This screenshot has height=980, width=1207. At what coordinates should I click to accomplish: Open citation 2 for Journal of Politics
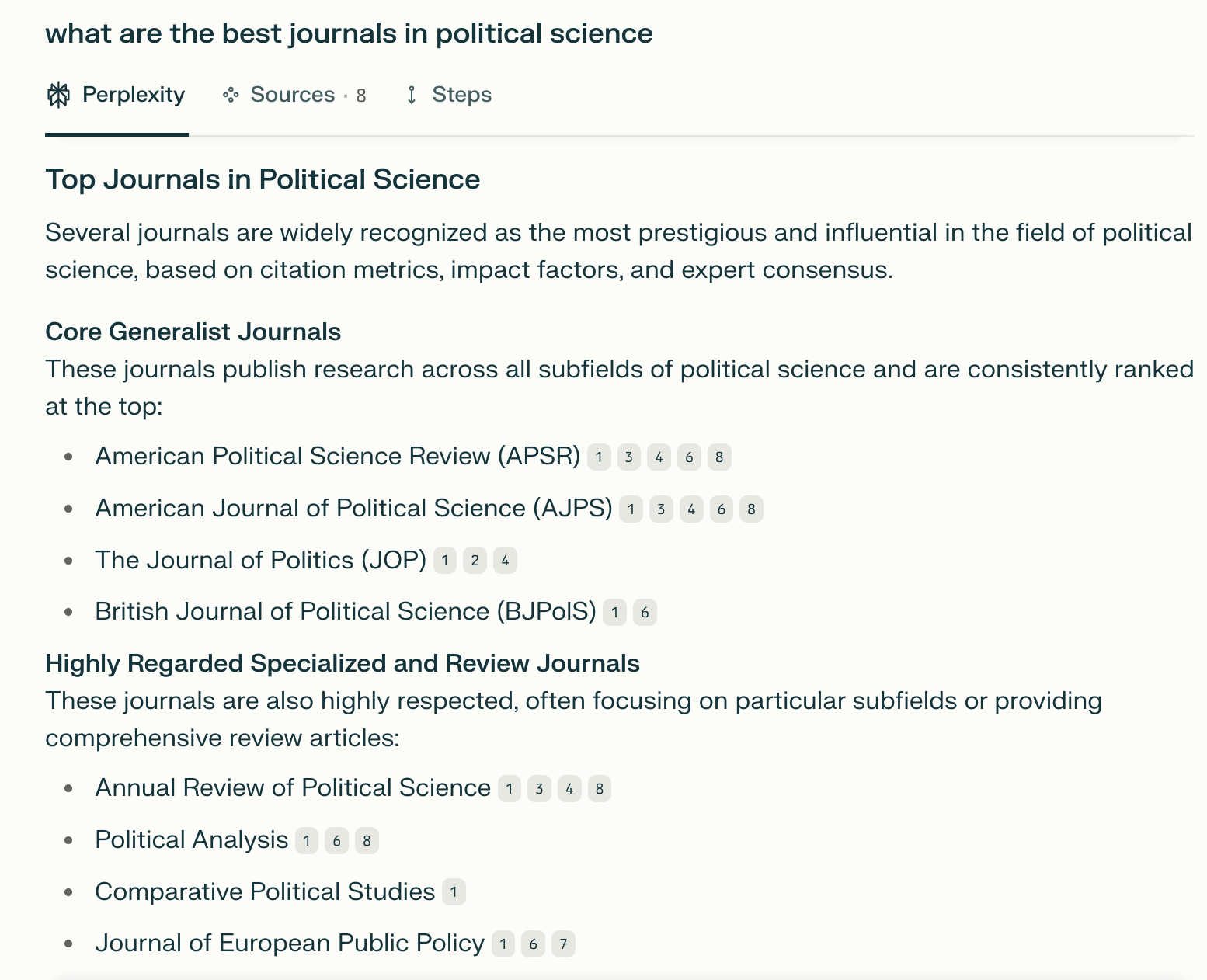(x=475, y=561)
